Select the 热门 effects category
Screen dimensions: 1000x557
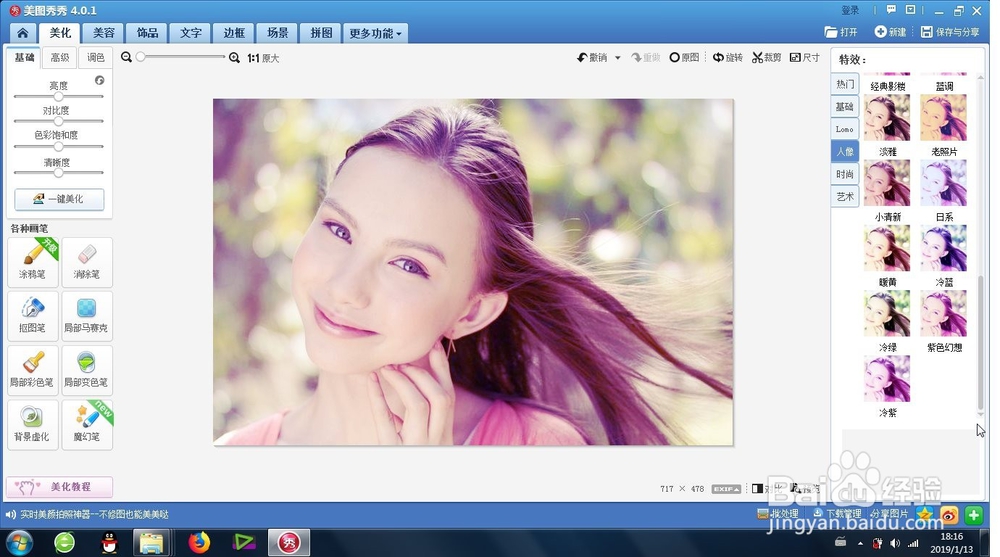pos(845,84)
